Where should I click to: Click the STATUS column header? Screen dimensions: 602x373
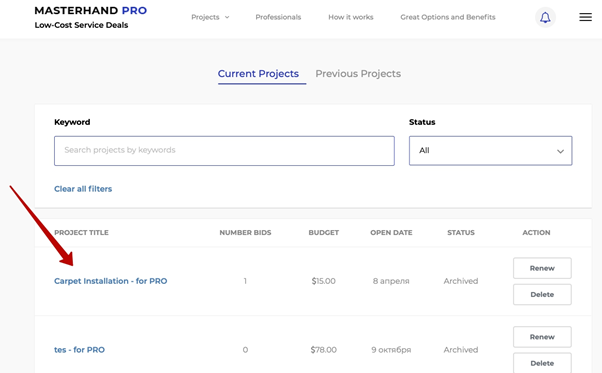point(461,233)
